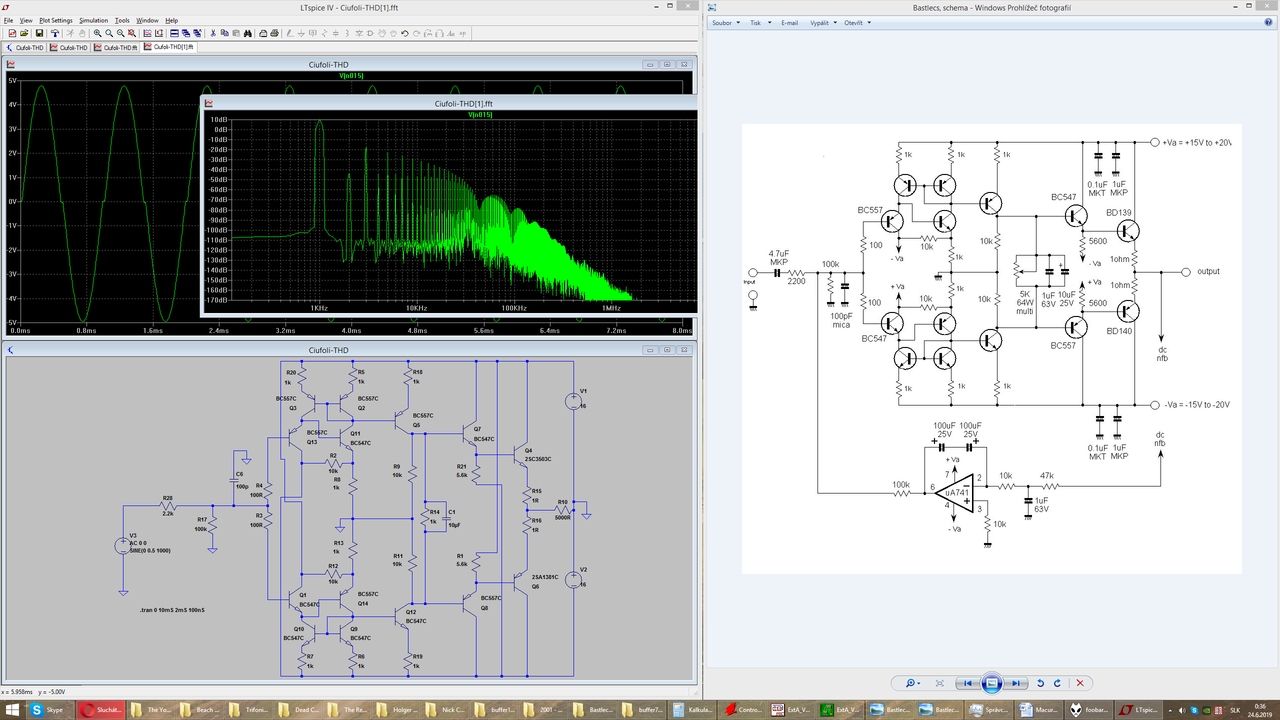The height and width of the screenshot is (720, 1280).
Task: Open Windows Start button
Action: 13,709
